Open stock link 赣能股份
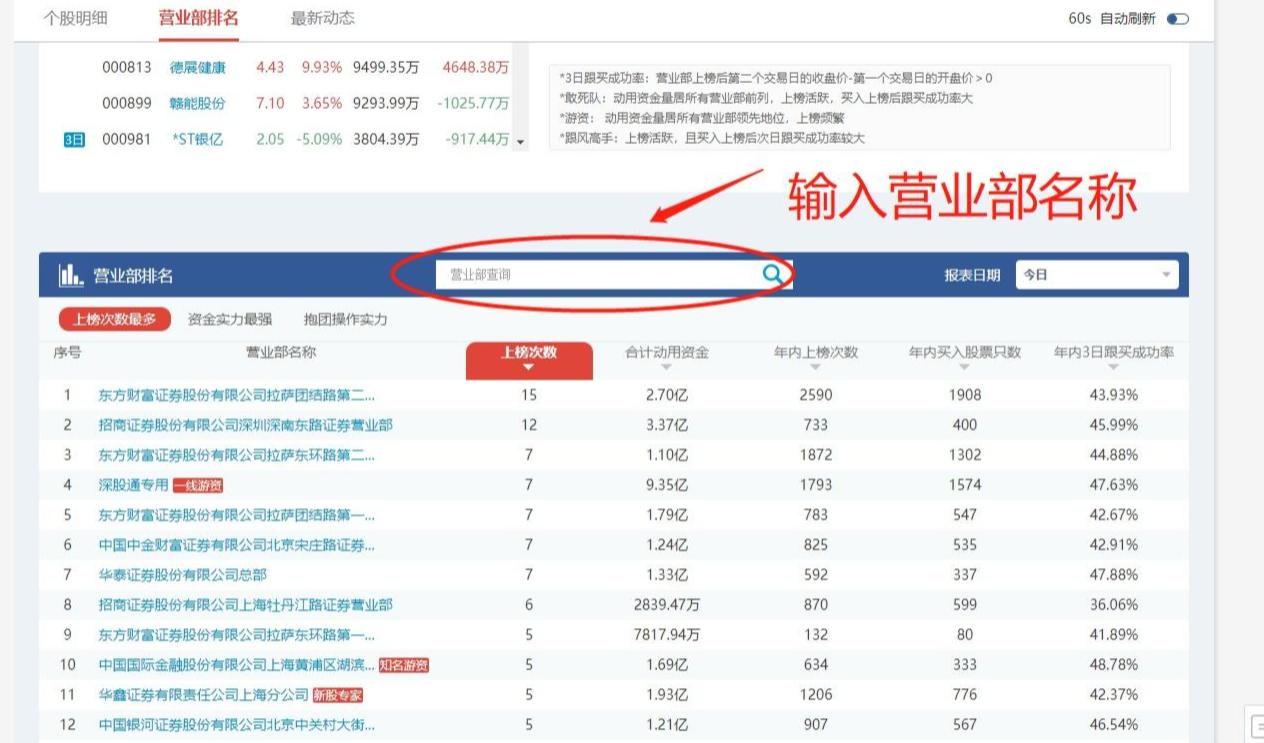The image size is (1264, 743). point(198,104)
